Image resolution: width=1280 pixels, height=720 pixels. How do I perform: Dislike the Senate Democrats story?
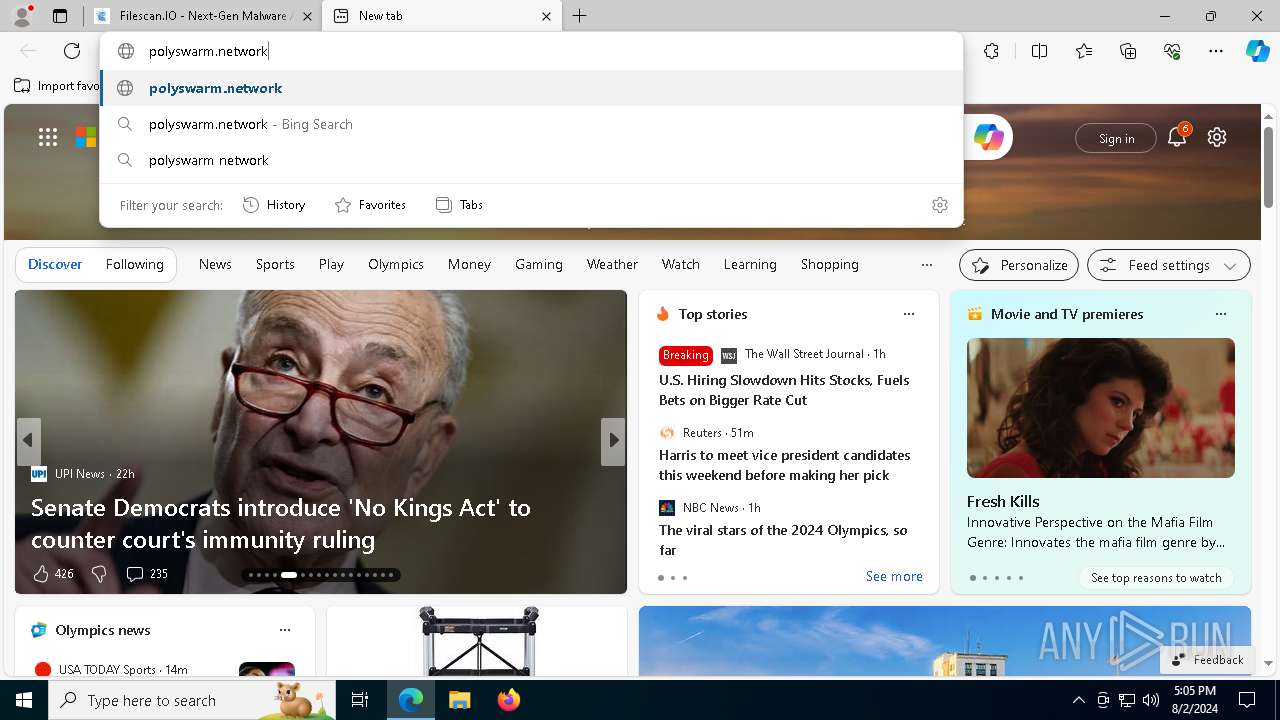(x=99, y=574)
